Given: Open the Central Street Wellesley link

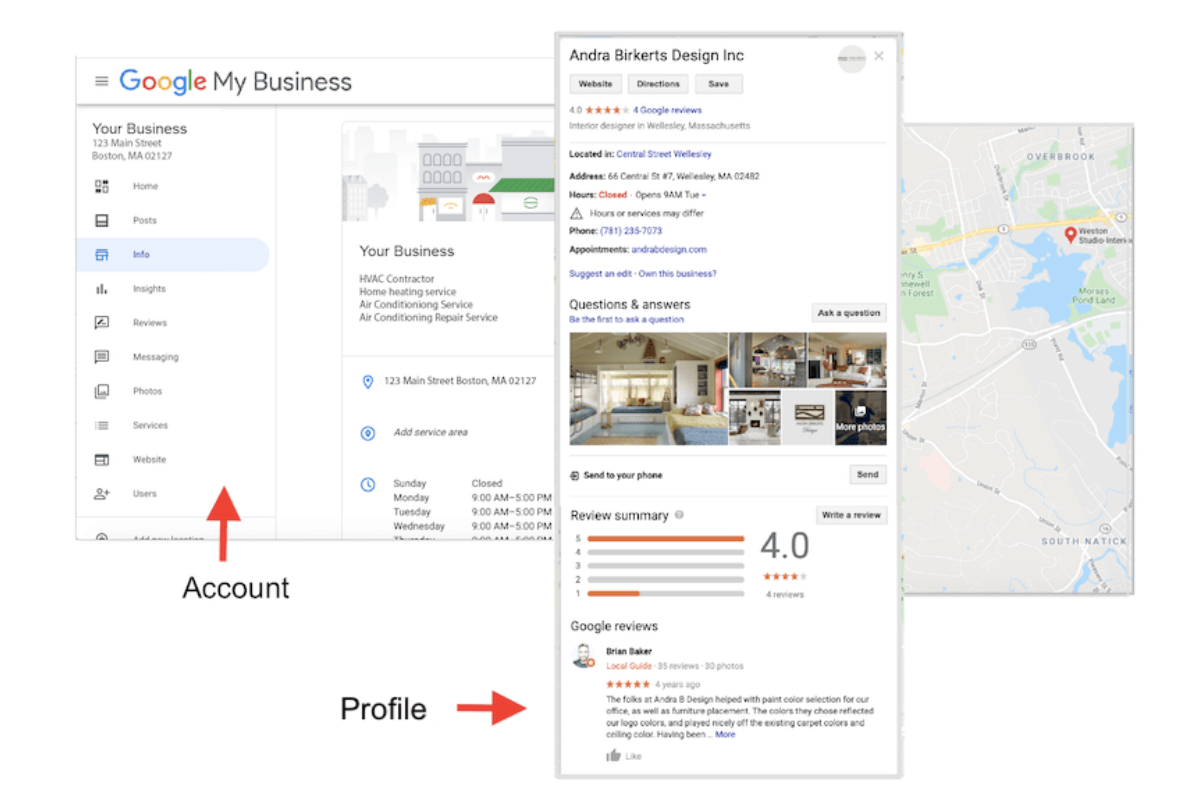Looking at the screenshot, I should 664,154.
